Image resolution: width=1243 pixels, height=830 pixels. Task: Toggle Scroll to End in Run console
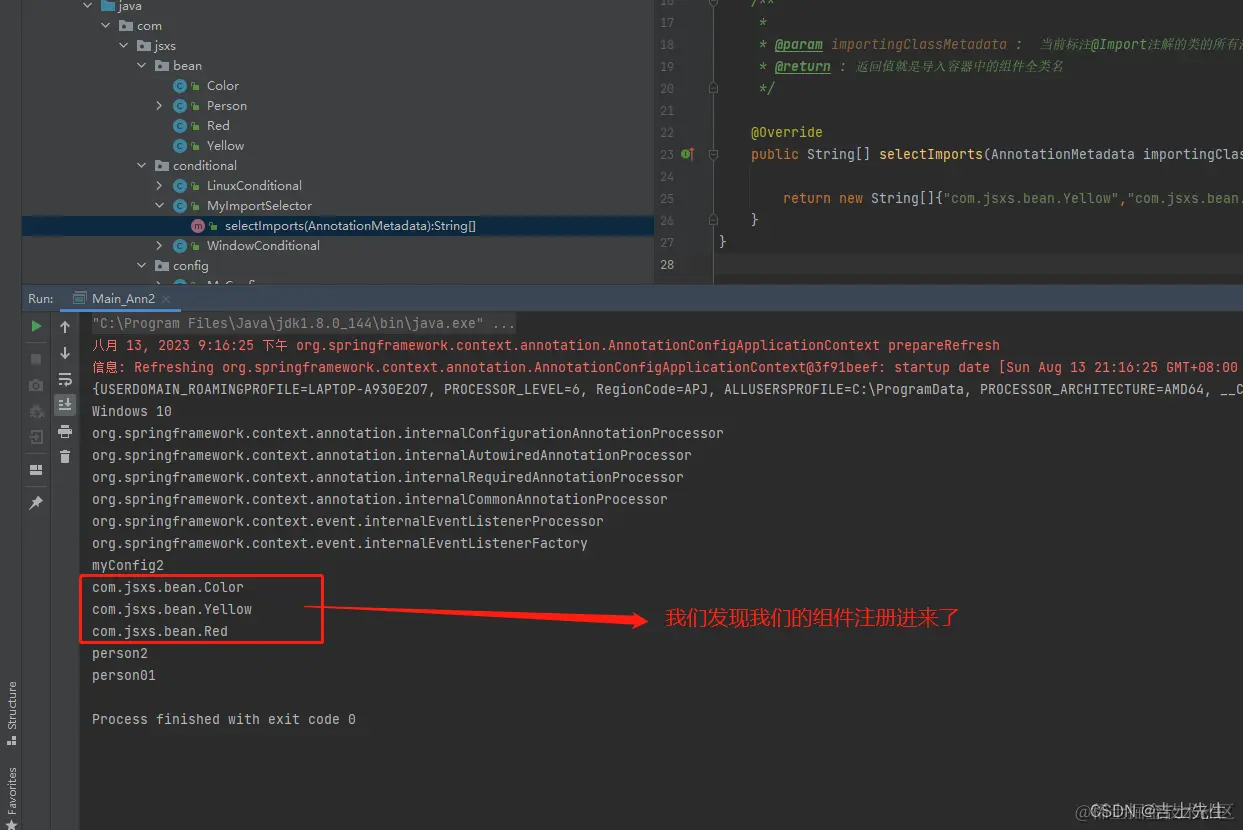coord(65,405)
